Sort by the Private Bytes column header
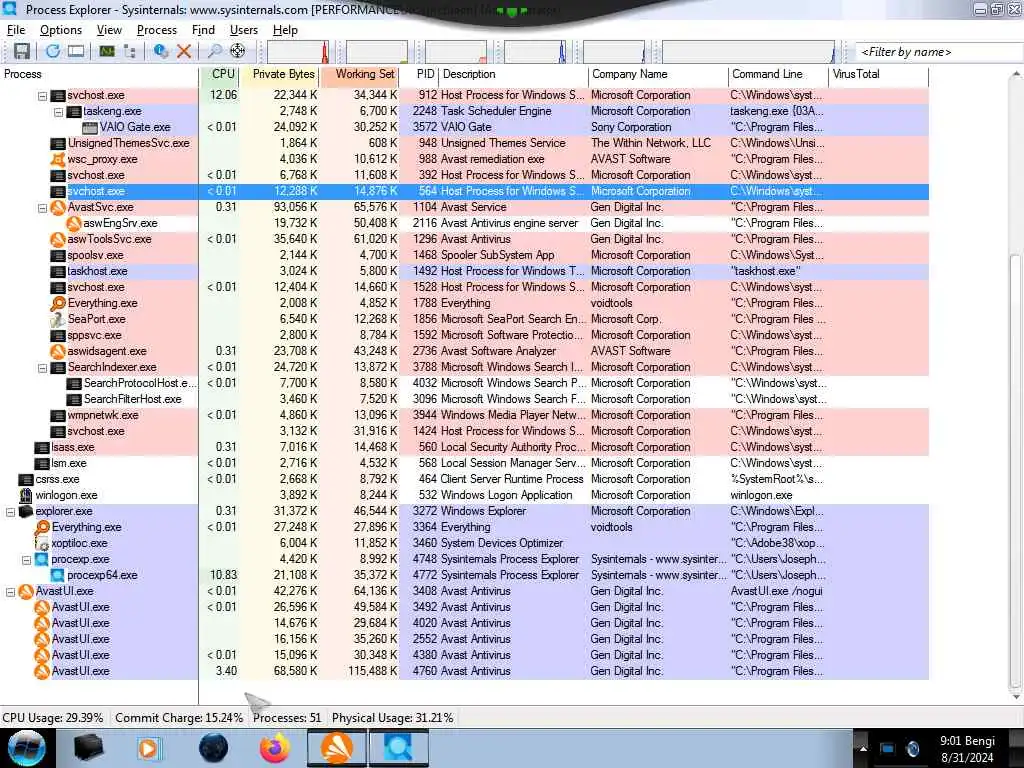1024x768 pixels. [x=280, y=74]
